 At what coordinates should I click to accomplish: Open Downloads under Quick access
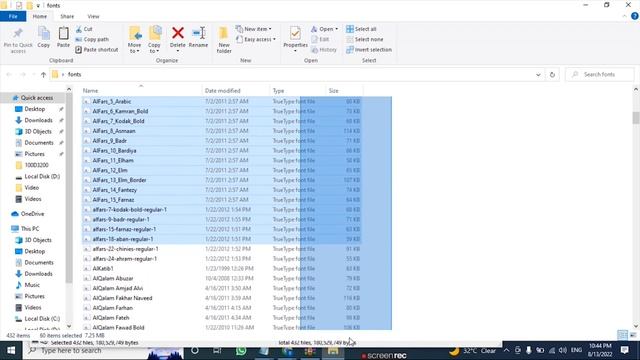point(38,120)
